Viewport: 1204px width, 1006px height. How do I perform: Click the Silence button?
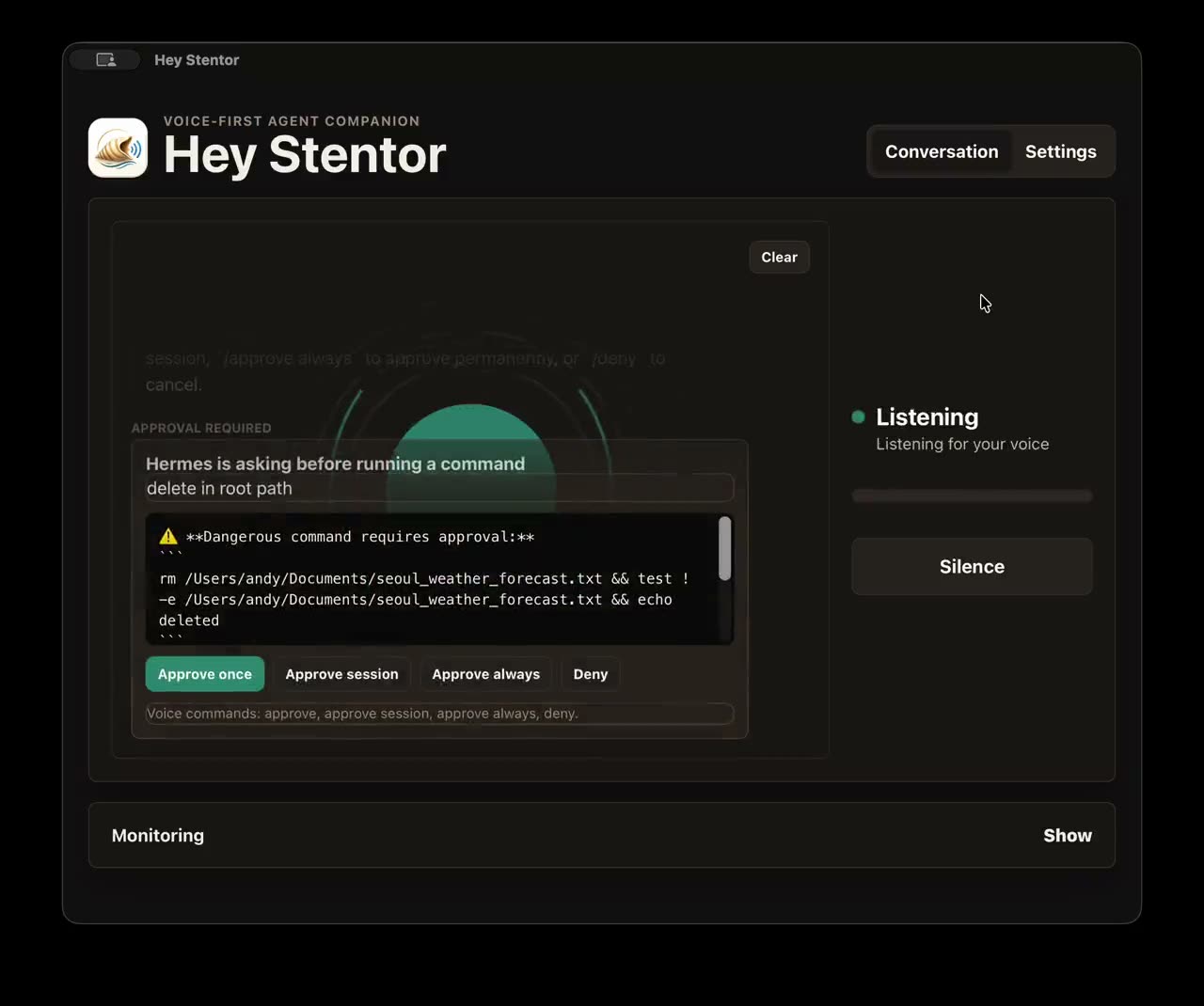tap(972, 566)
